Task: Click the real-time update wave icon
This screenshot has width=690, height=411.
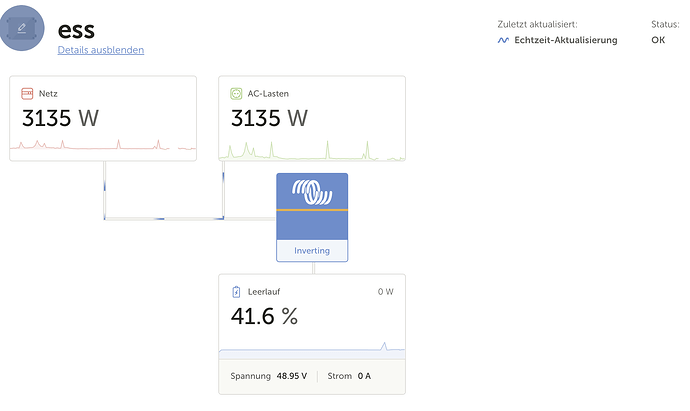Action: pos(504,40)
